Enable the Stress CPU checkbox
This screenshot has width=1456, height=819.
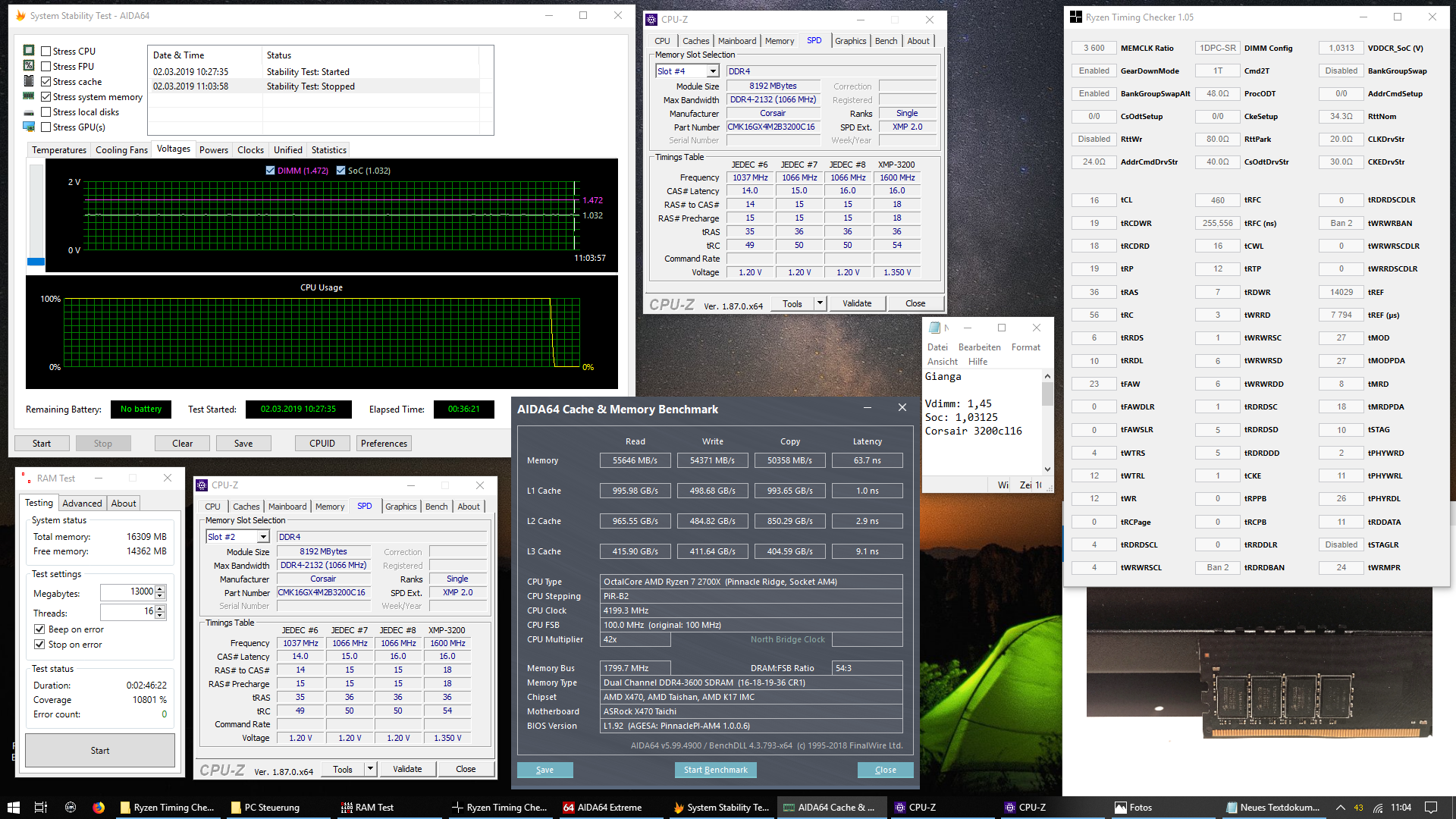(x=46, y=52)
